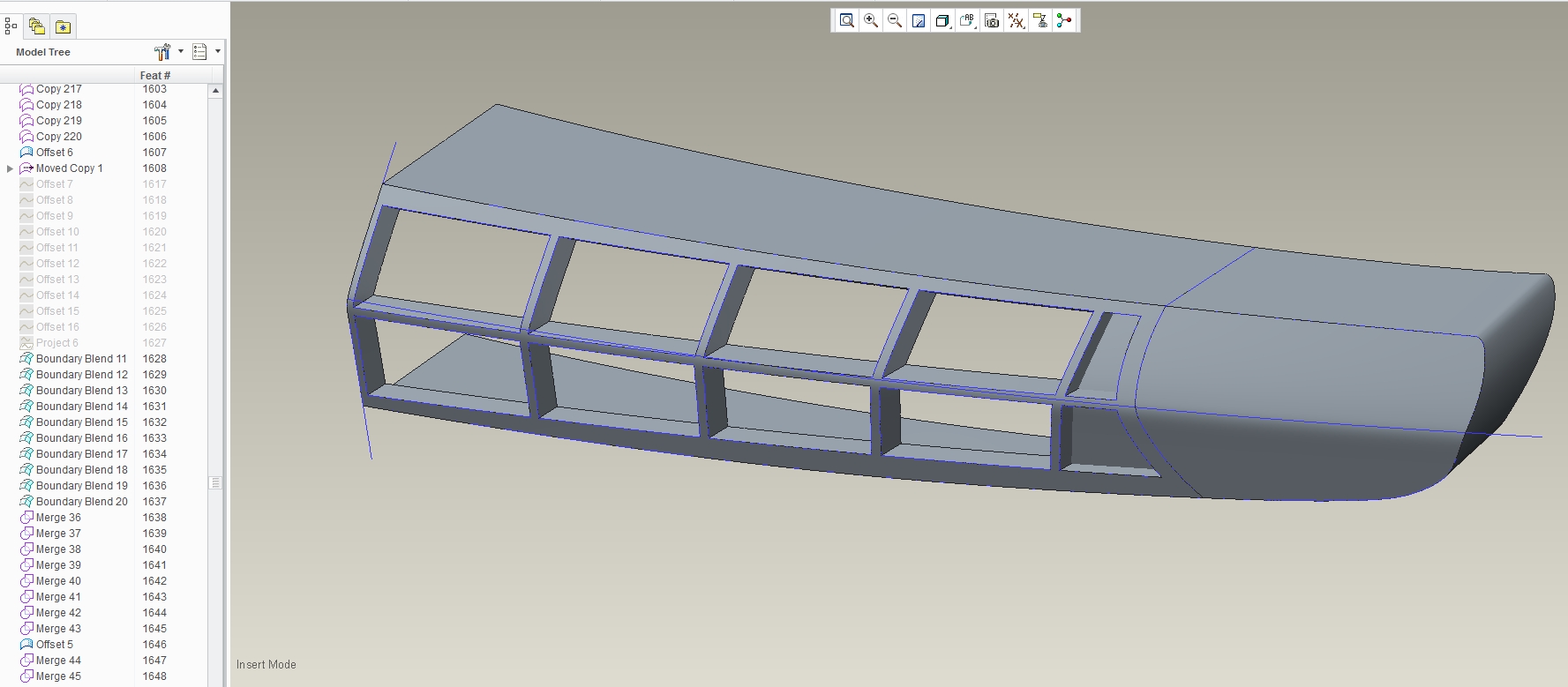Select Boundary Blend 17

point(82,454)
